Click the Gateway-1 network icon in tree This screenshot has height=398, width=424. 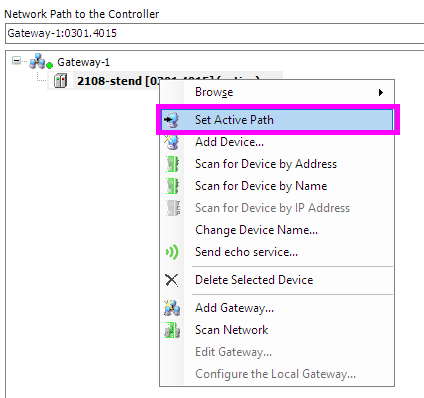tap(41, 61)
